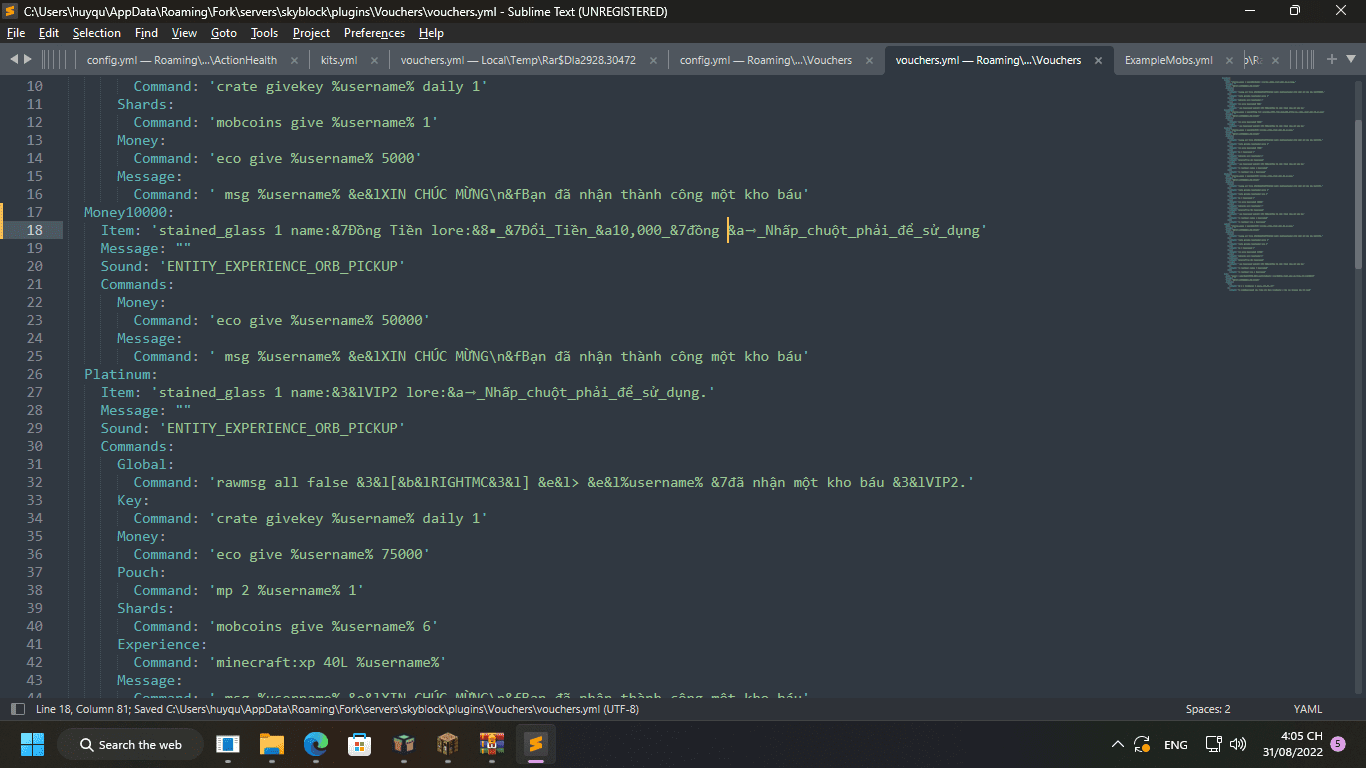Close the ActionHealth config.yml tab
Image resolution: width=1366 pixels, height=768 pixels.
(x=295, y=60)
